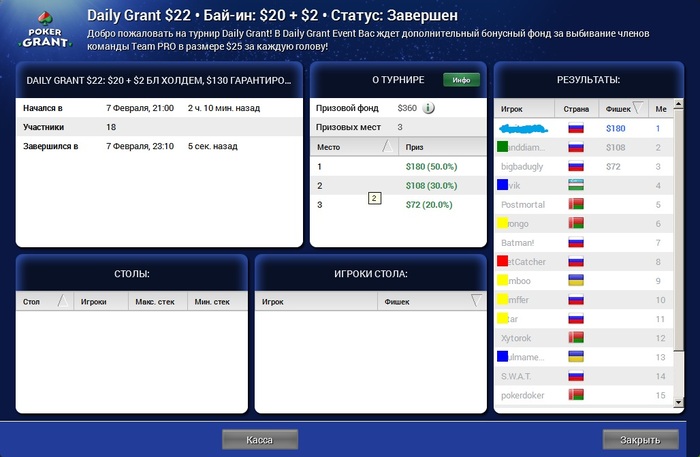The width and height of the screenshot is (700, 457).
Task: Sort results by Фишек column arrow
Action: [638, 108]
